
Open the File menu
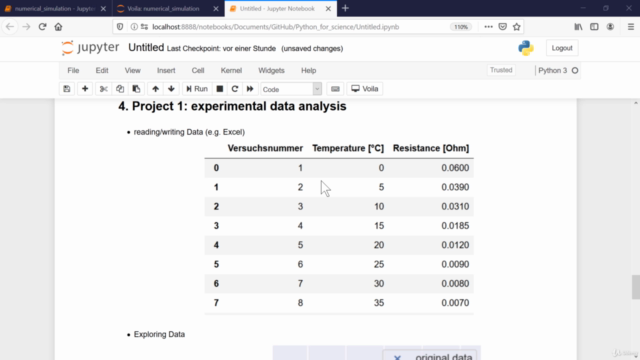pyautogui.click(x=73, y=71)
